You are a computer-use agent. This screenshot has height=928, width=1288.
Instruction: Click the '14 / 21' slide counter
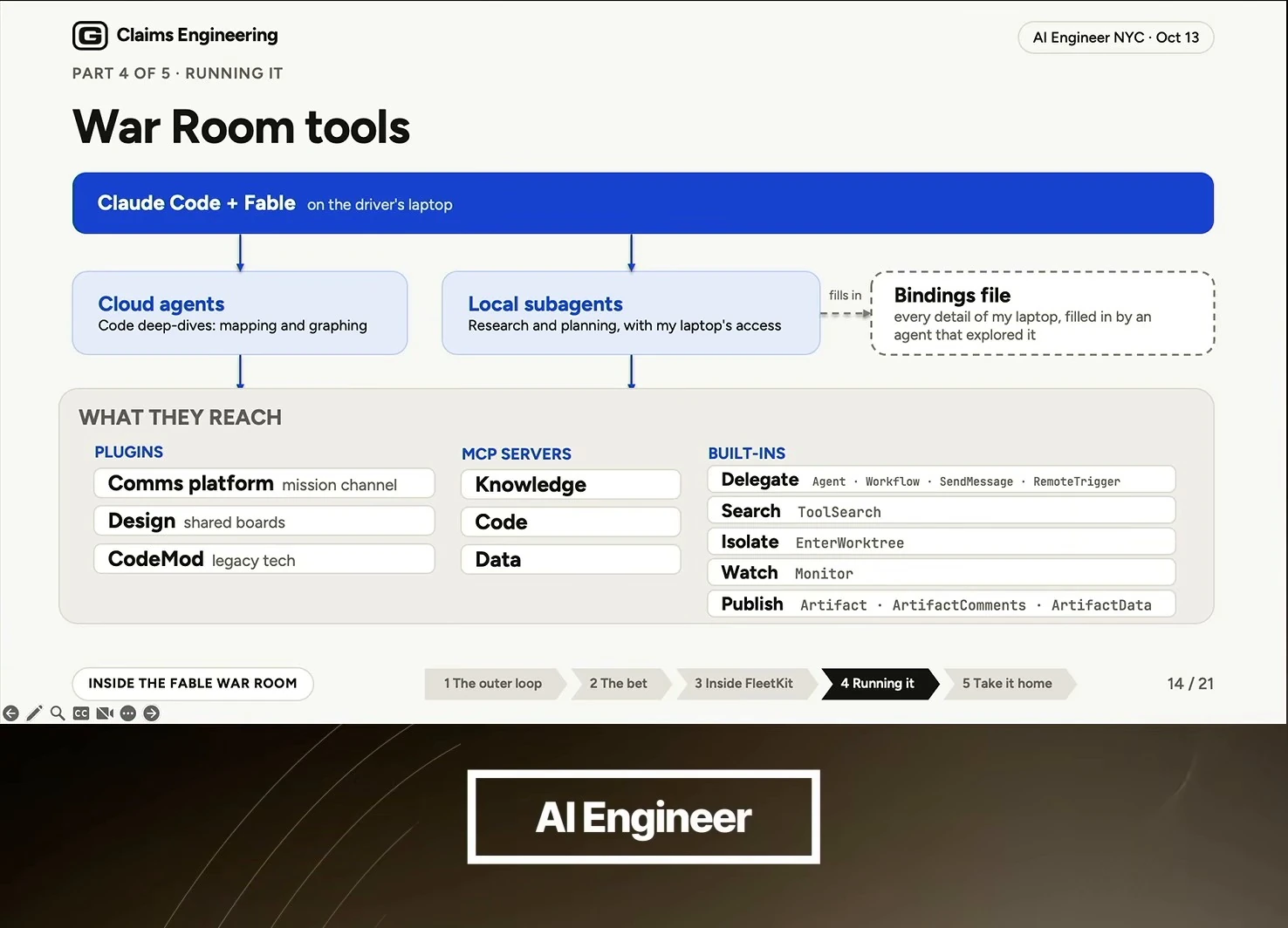[x=1190, y=684]
